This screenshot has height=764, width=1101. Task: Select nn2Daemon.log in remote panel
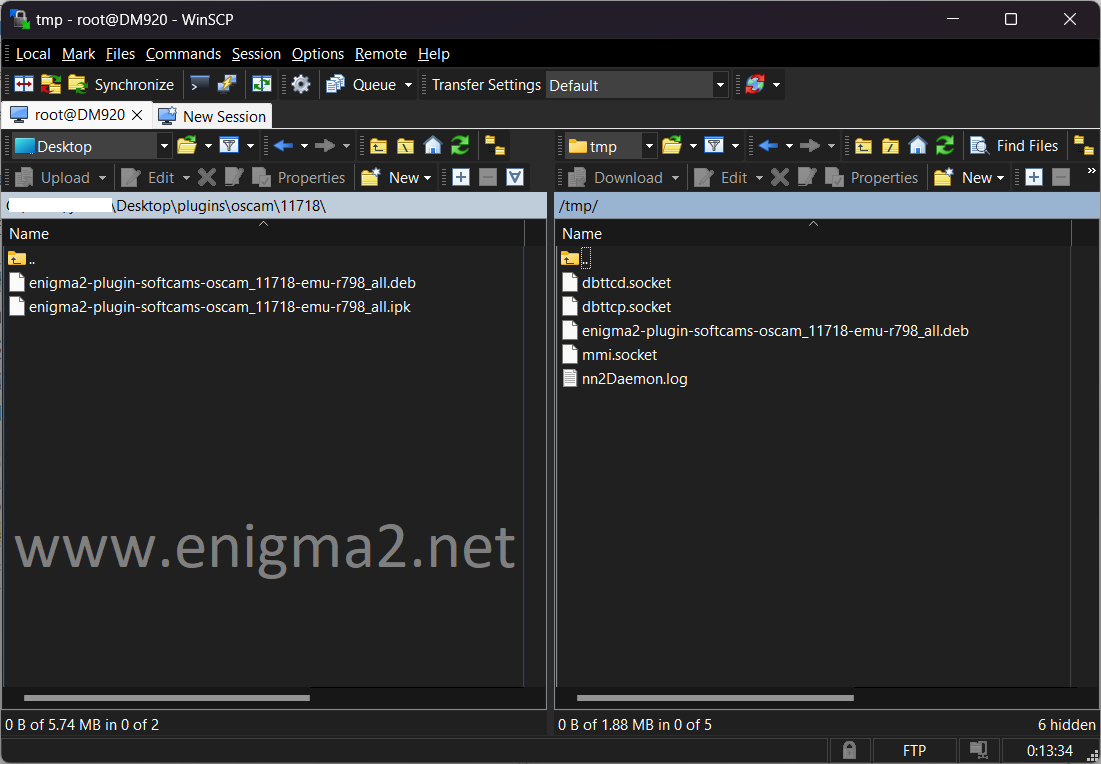click(625, 378)
